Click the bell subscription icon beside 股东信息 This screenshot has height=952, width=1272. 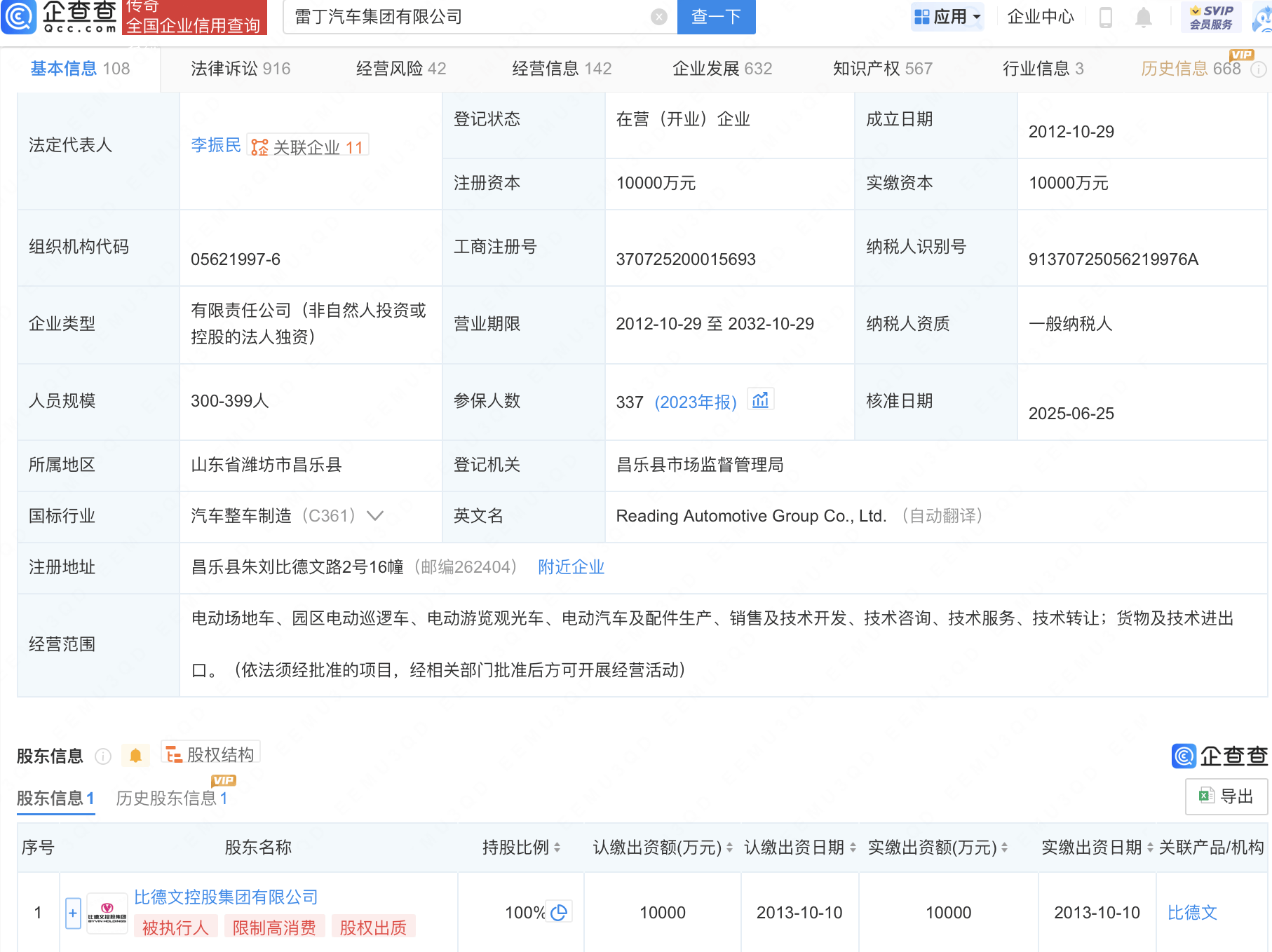pyautogui.click(x=135, y=755)
